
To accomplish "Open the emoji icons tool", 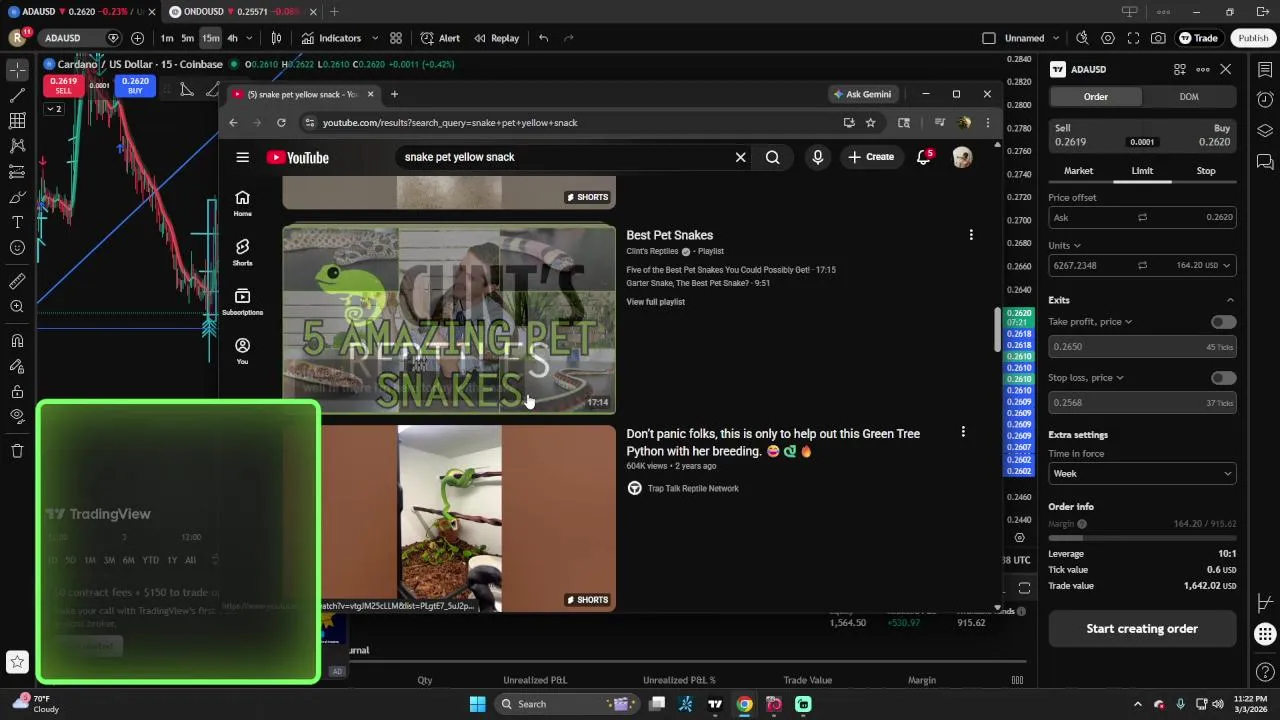I will click(x=17, y=247).
